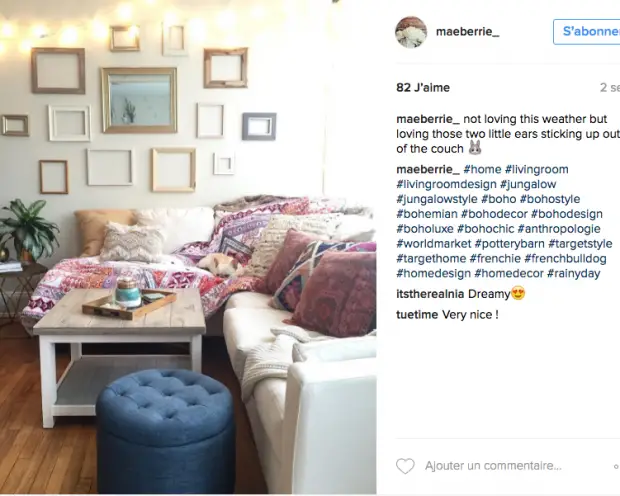Visit commenter itstherealnia's profile
This screenshot has height=496, width=620.
pos(430,294)
